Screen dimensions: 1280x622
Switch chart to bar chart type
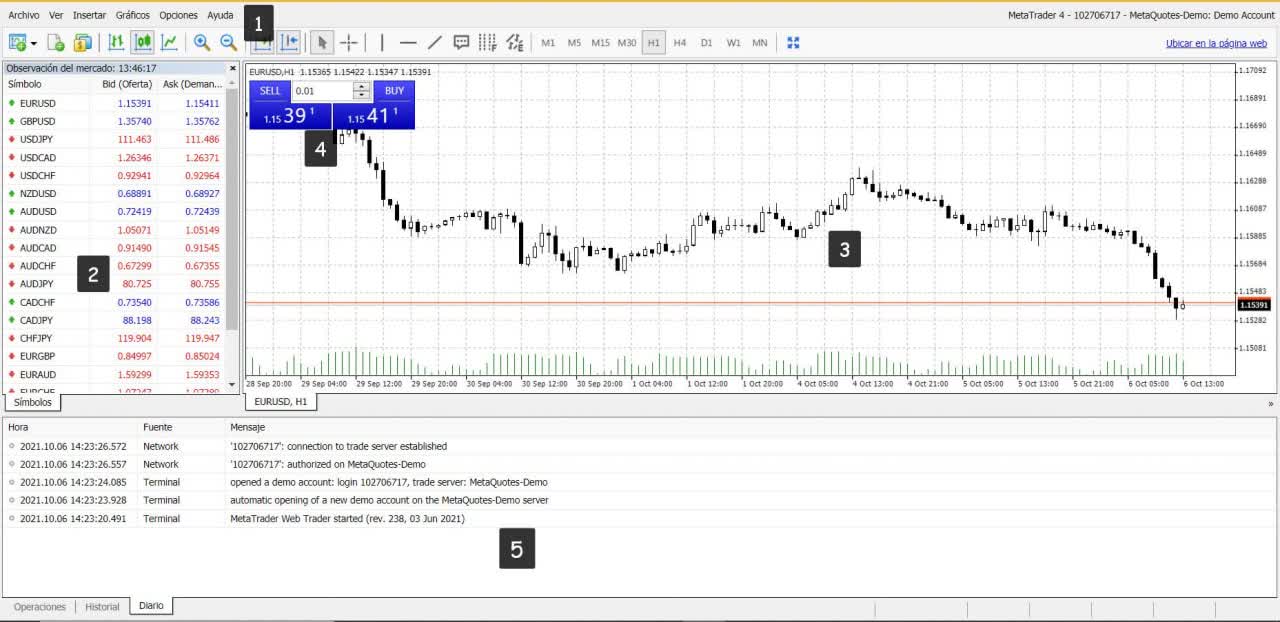click(x=117, y=42)
